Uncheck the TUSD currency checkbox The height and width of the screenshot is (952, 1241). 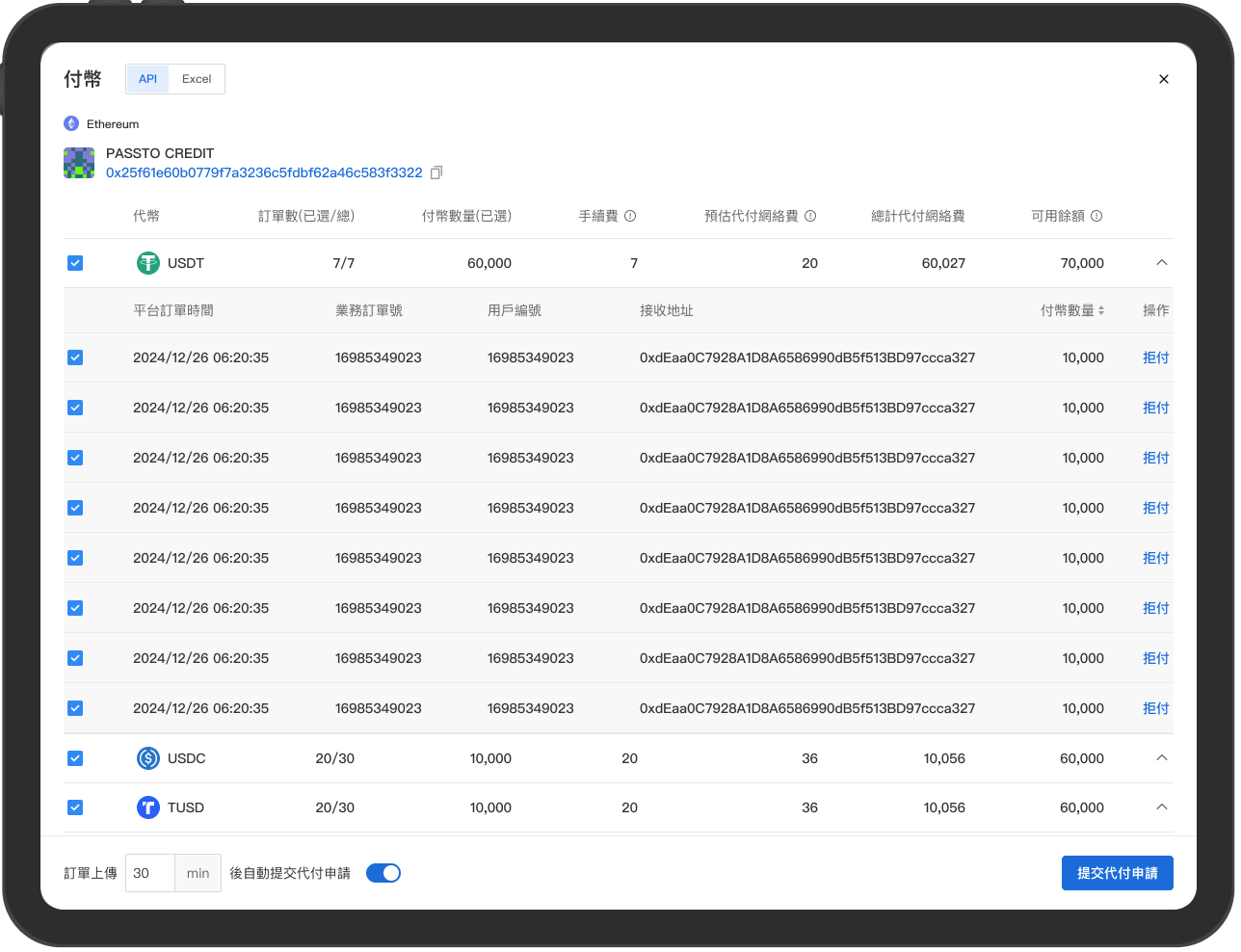[x=75, y=807]
